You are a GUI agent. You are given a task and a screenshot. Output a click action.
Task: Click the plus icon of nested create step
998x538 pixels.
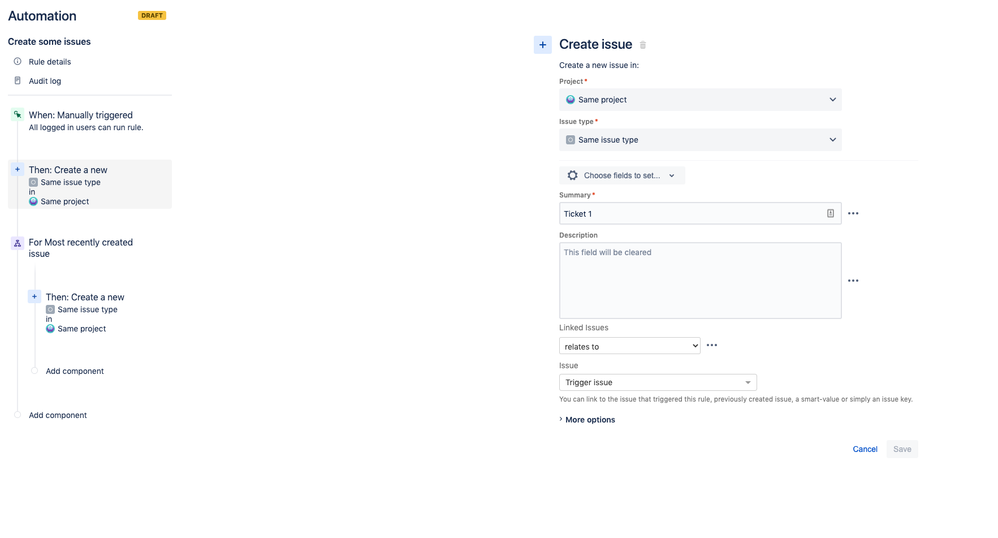34,297
